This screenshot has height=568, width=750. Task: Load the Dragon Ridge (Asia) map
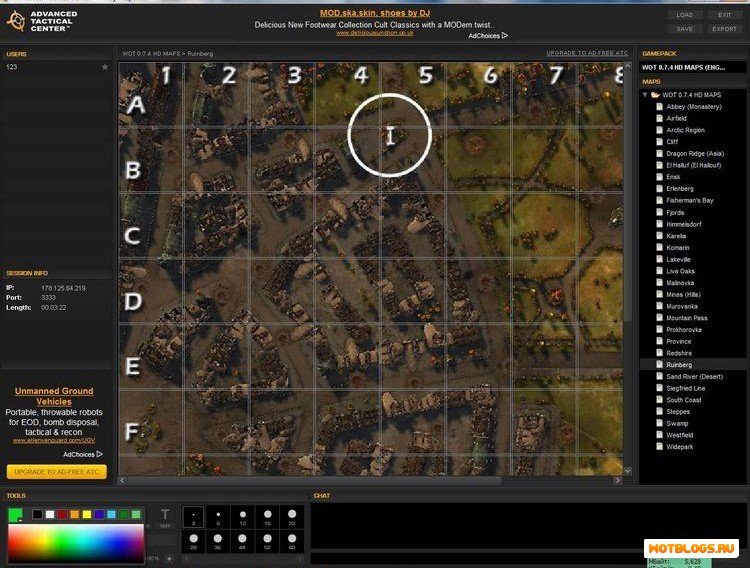tap(695, 154)
